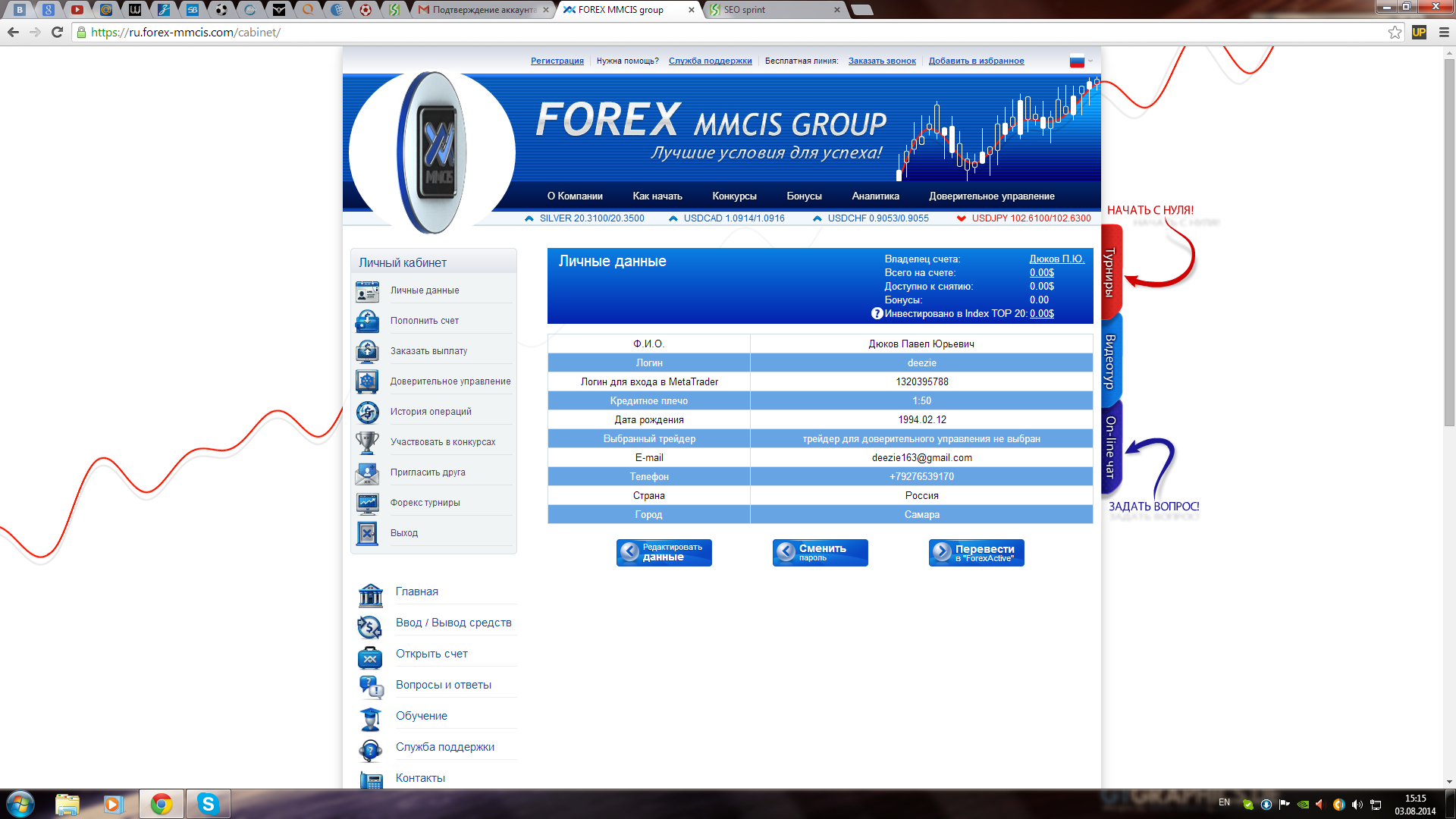The width and height of the screenshot is (1456, 819).
Task: Reload the page with the refresh icon
Action: click(x=57, y=33)
